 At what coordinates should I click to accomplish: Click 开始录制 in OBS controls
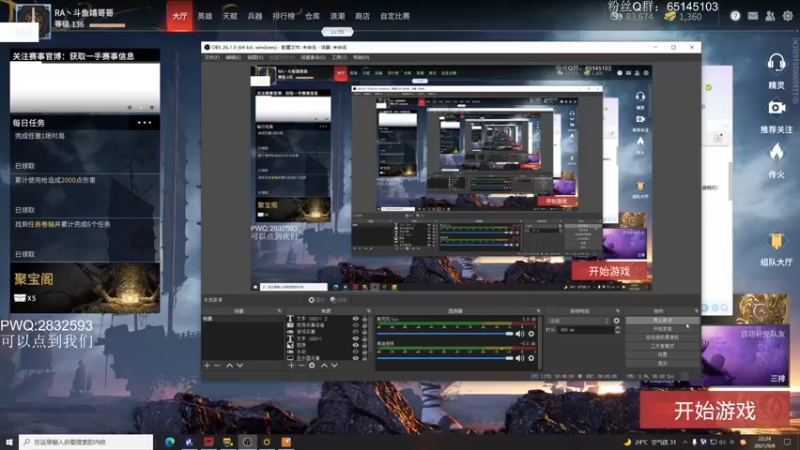coord(662,329)
